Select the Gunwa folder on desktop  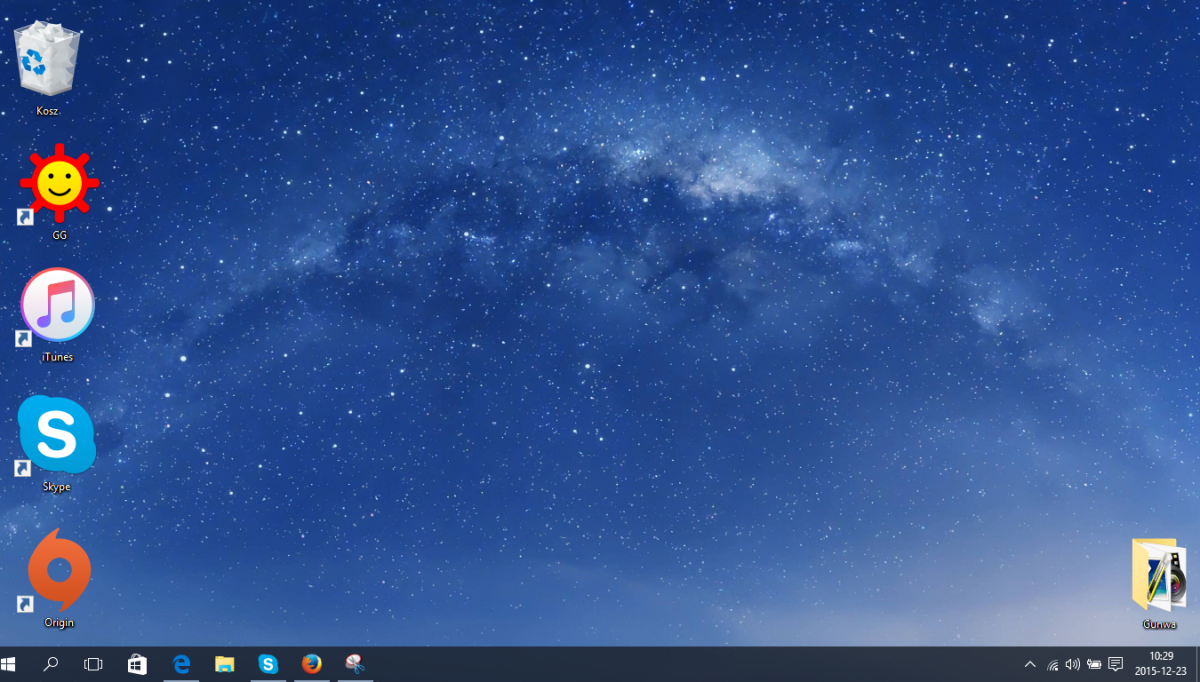(x=1160, y=574)
